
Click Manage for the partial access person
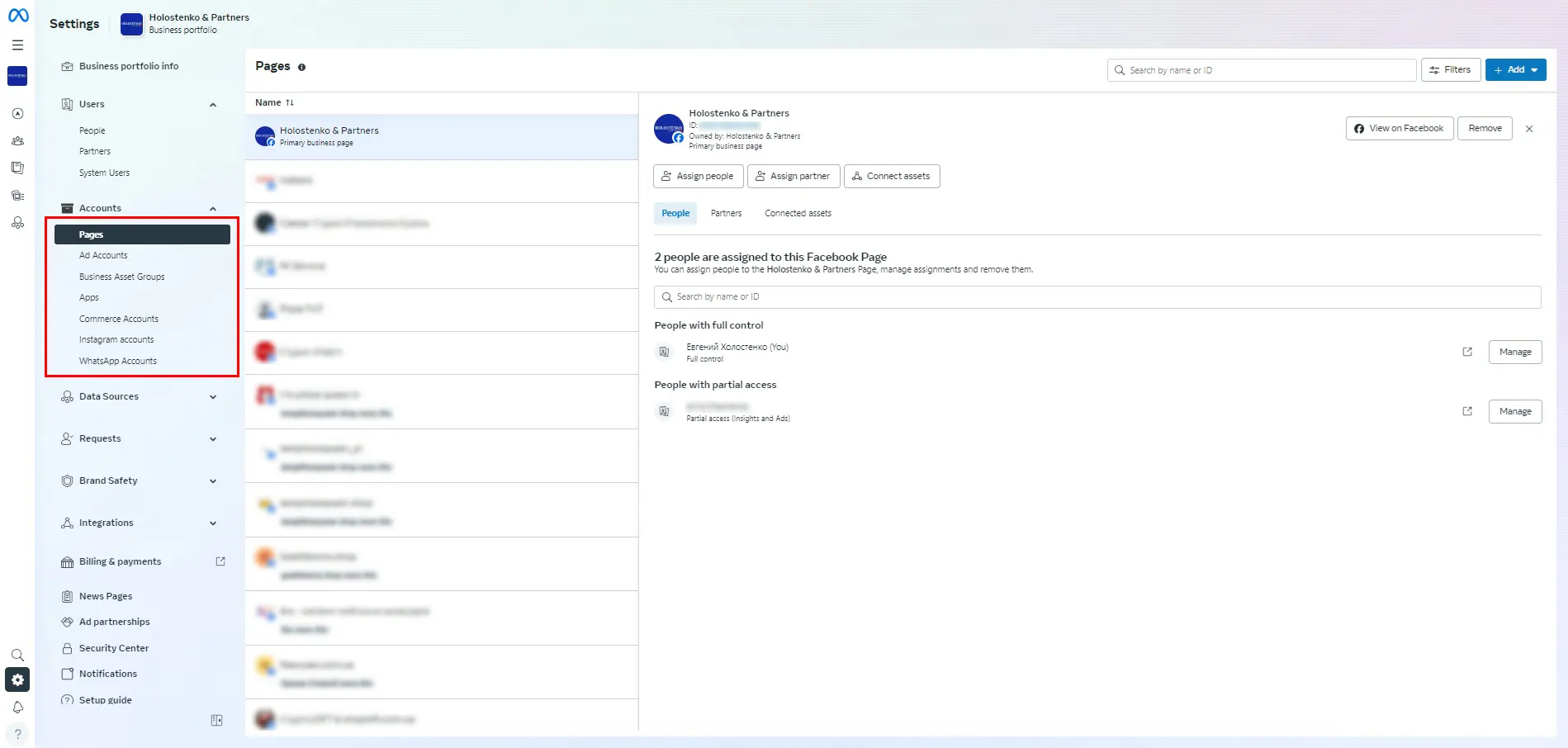click(x=1515, y=411)
